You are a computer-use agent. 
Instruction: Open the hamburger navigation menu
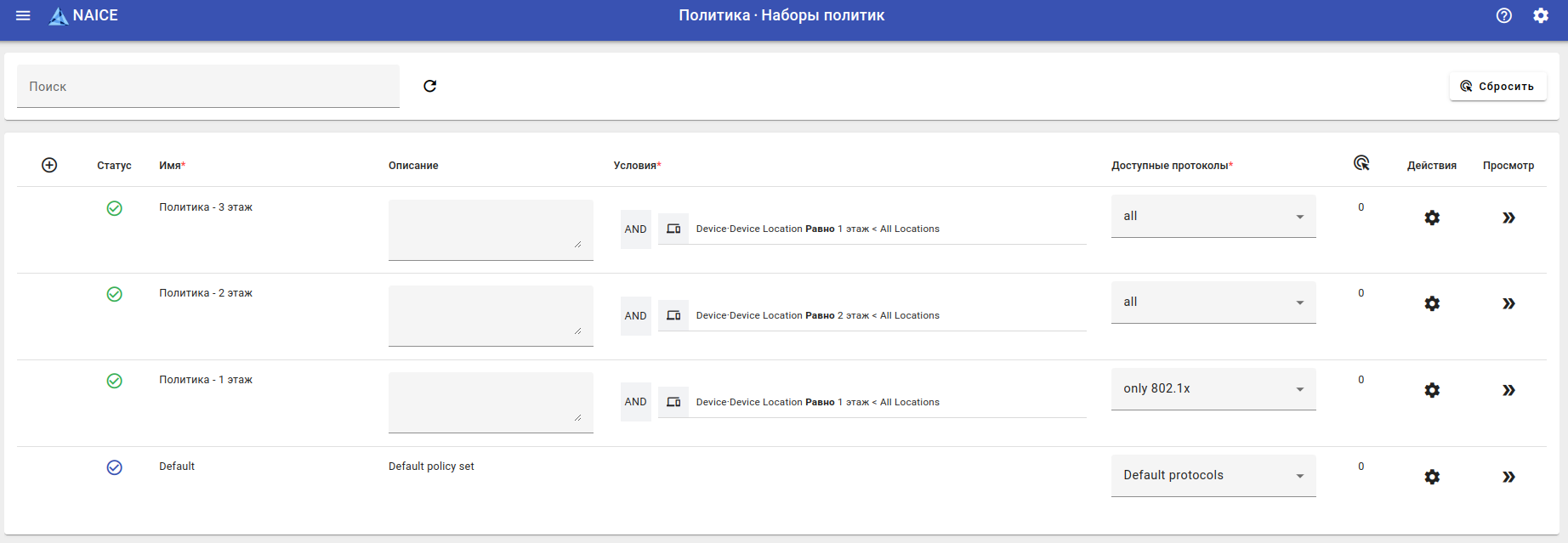(23, 15)
